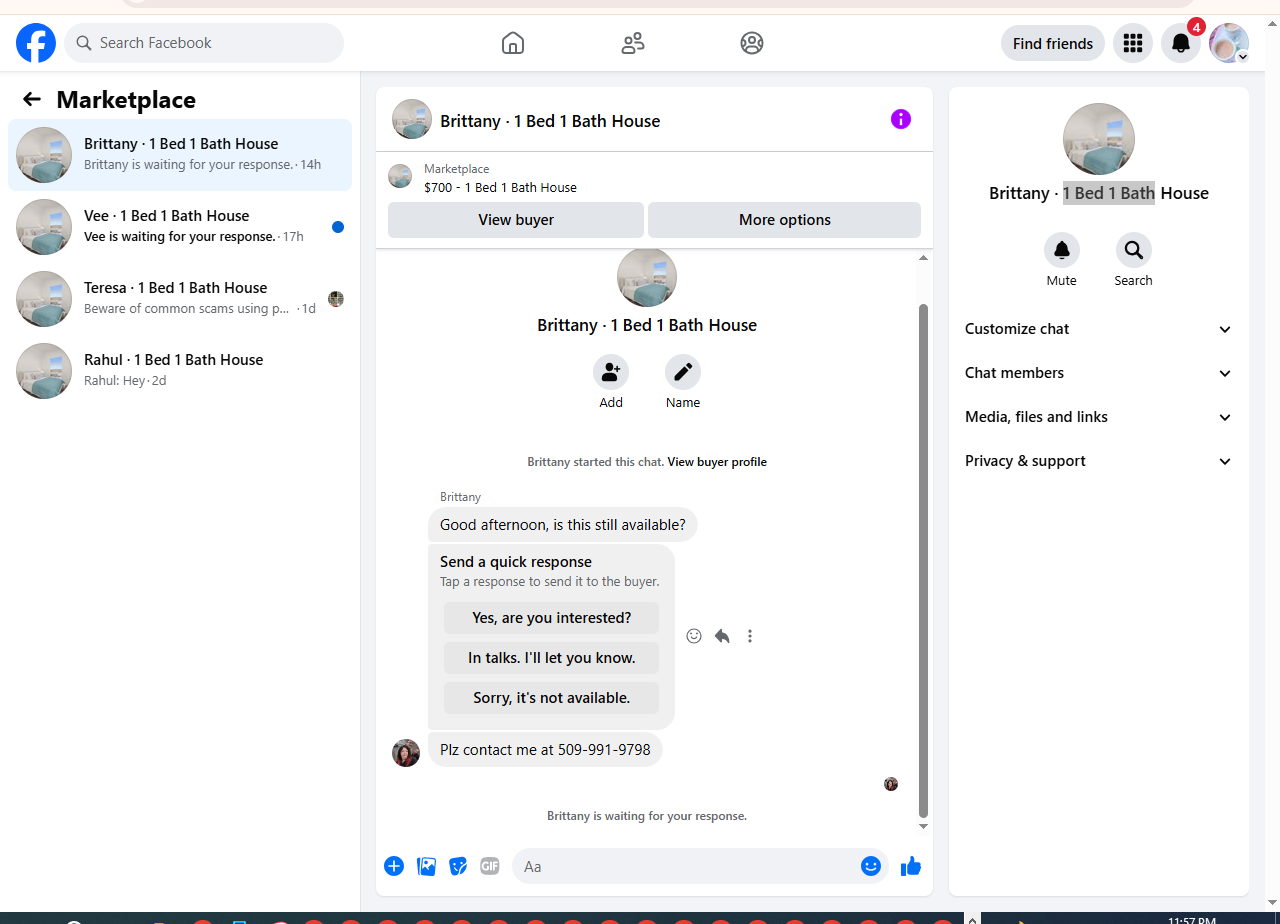1280x924 pixels.
Task: Open Teresa conversation in chat list
Action: pos(180,299)
